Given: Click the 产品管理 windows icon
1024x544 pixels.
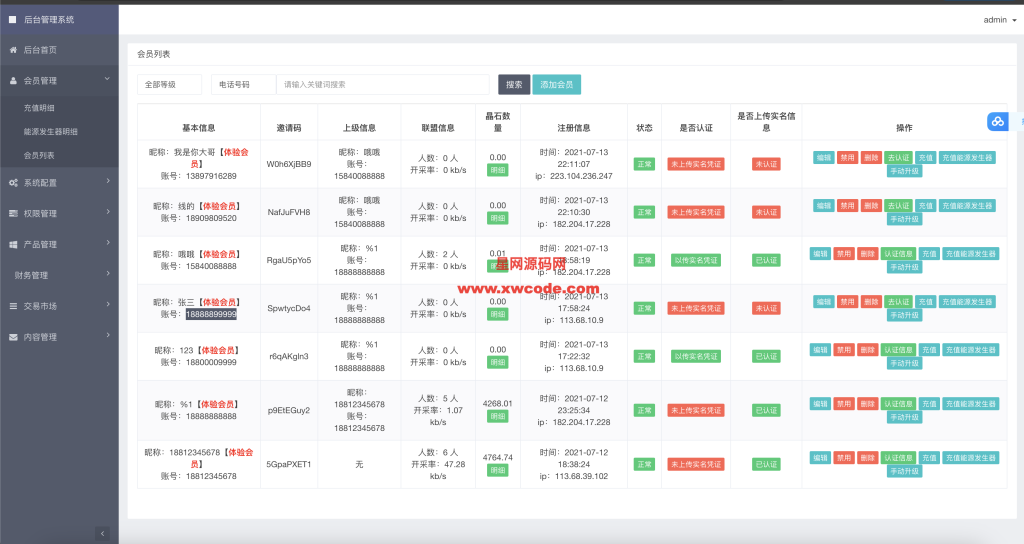Looking at the screenshot, I should (x=13, y=244).
